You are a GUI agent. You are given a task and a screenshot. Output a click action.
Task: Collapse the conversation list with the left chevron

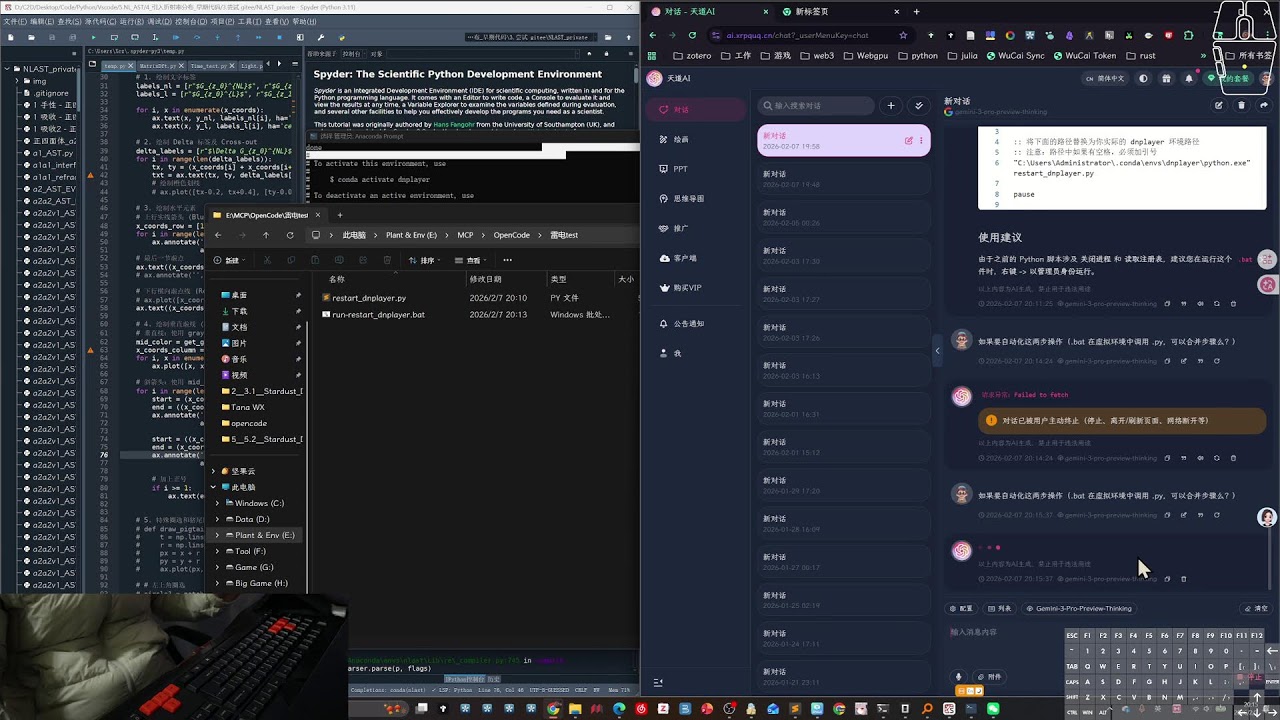click(937, 351)
